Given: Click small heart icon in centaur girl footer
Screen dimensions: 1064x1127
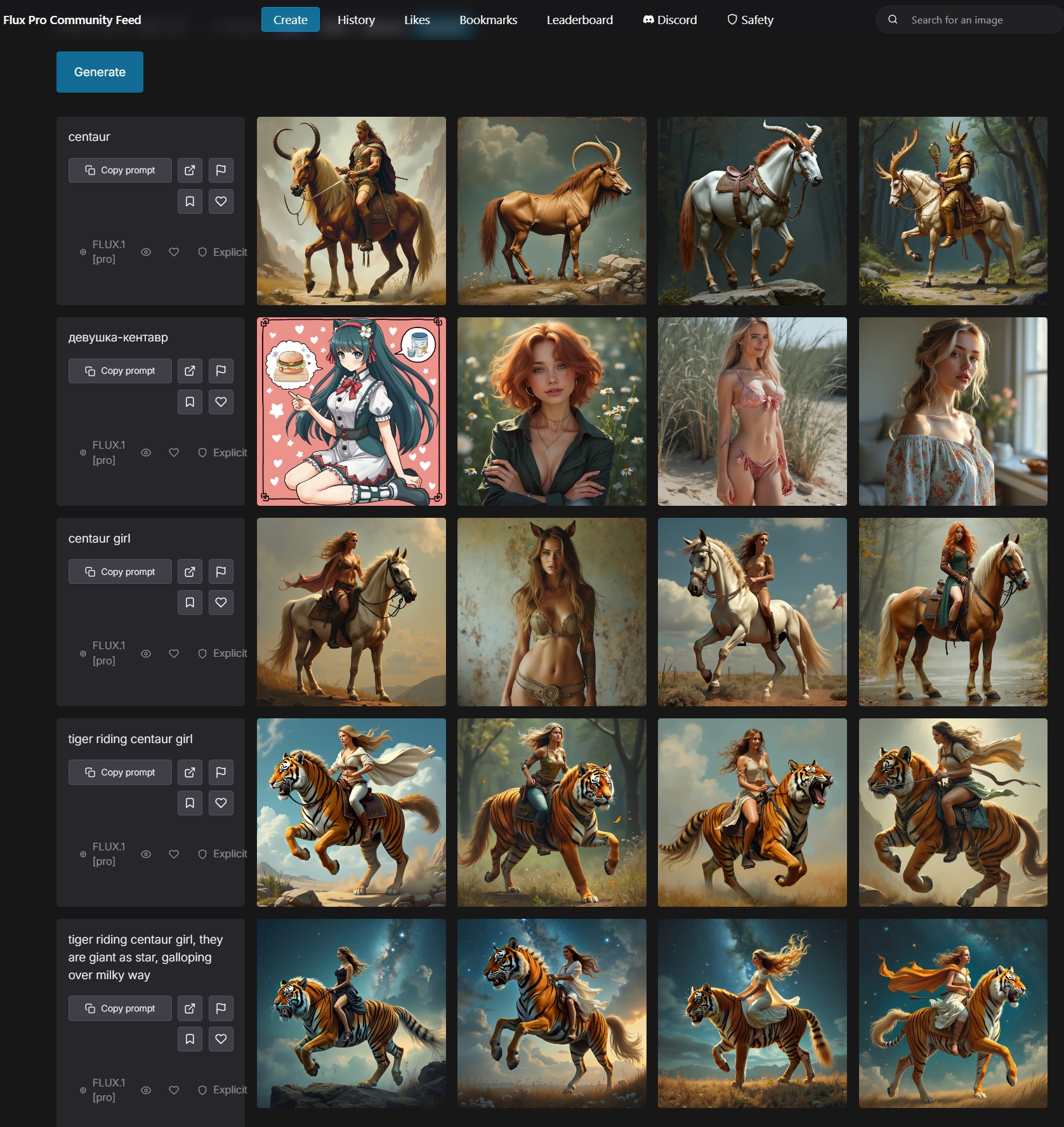Looking at the screenshot, I should click(174, 653).
